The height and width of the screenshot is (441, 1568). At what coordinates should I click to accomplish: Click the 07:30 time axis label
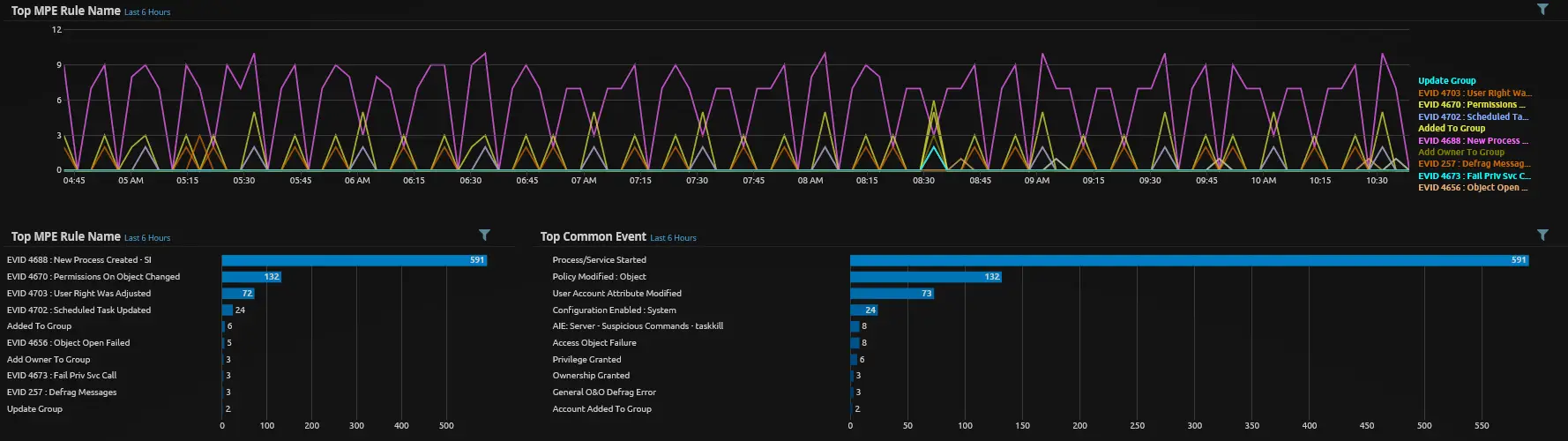tap(697, 181)
